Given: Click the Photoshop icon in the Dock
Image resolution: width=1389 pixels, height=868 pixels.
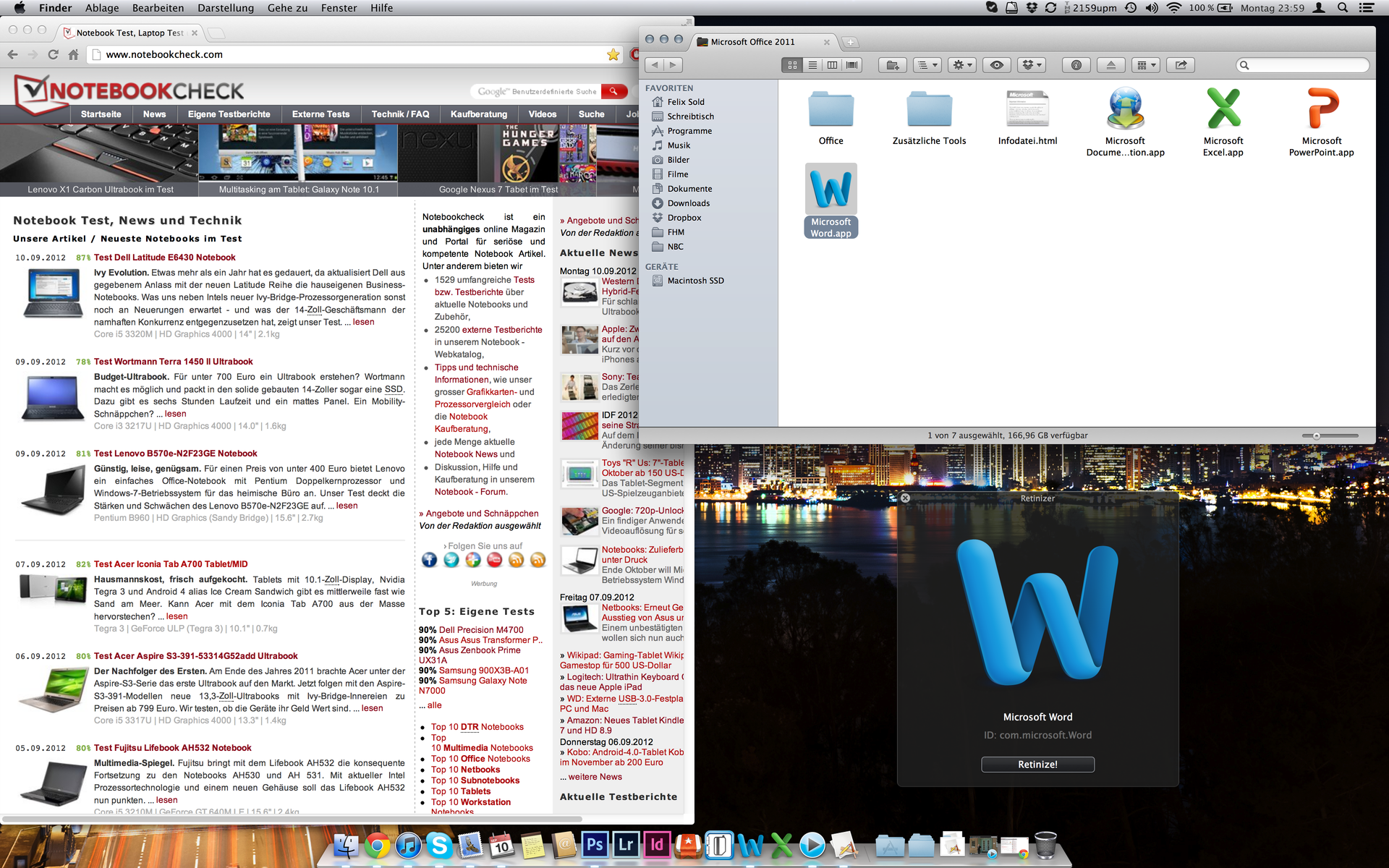Looking at the screenshot, I should [595, 845].
